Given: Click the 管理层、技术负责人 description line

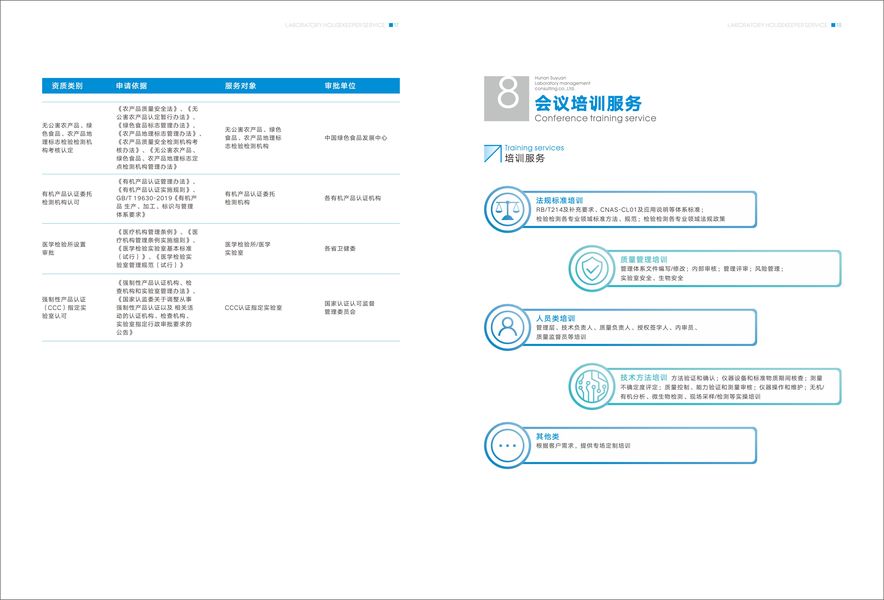Looking at the screenshot, I should (618, 328).
